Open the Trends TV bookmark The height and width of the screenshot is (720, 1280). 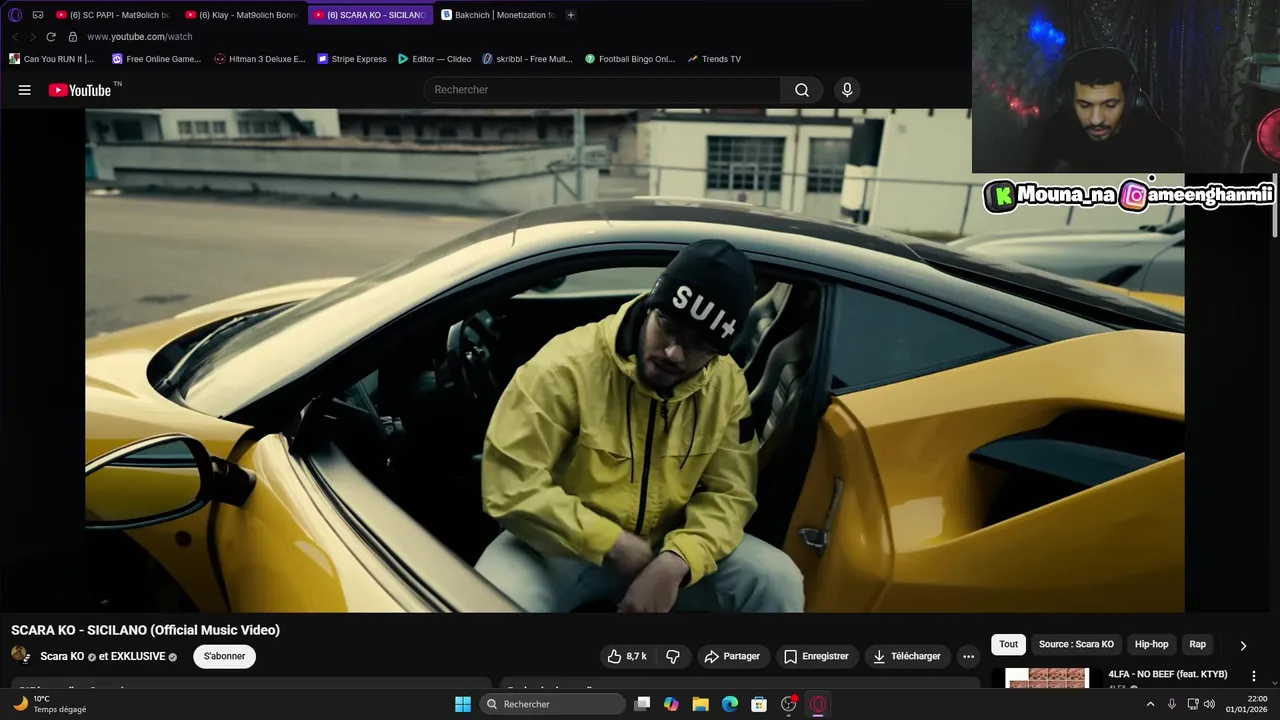coord(714,59)
